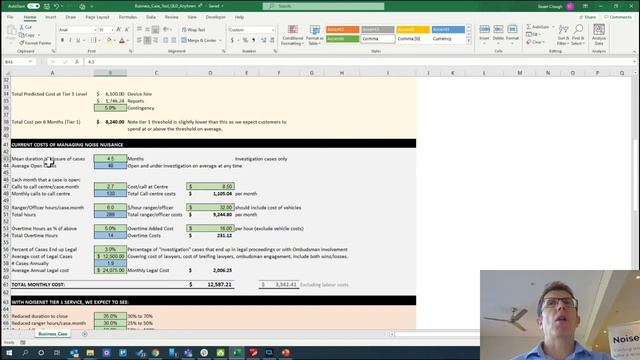
Task: Switch to the Page Layout tab
Action: 97,17
